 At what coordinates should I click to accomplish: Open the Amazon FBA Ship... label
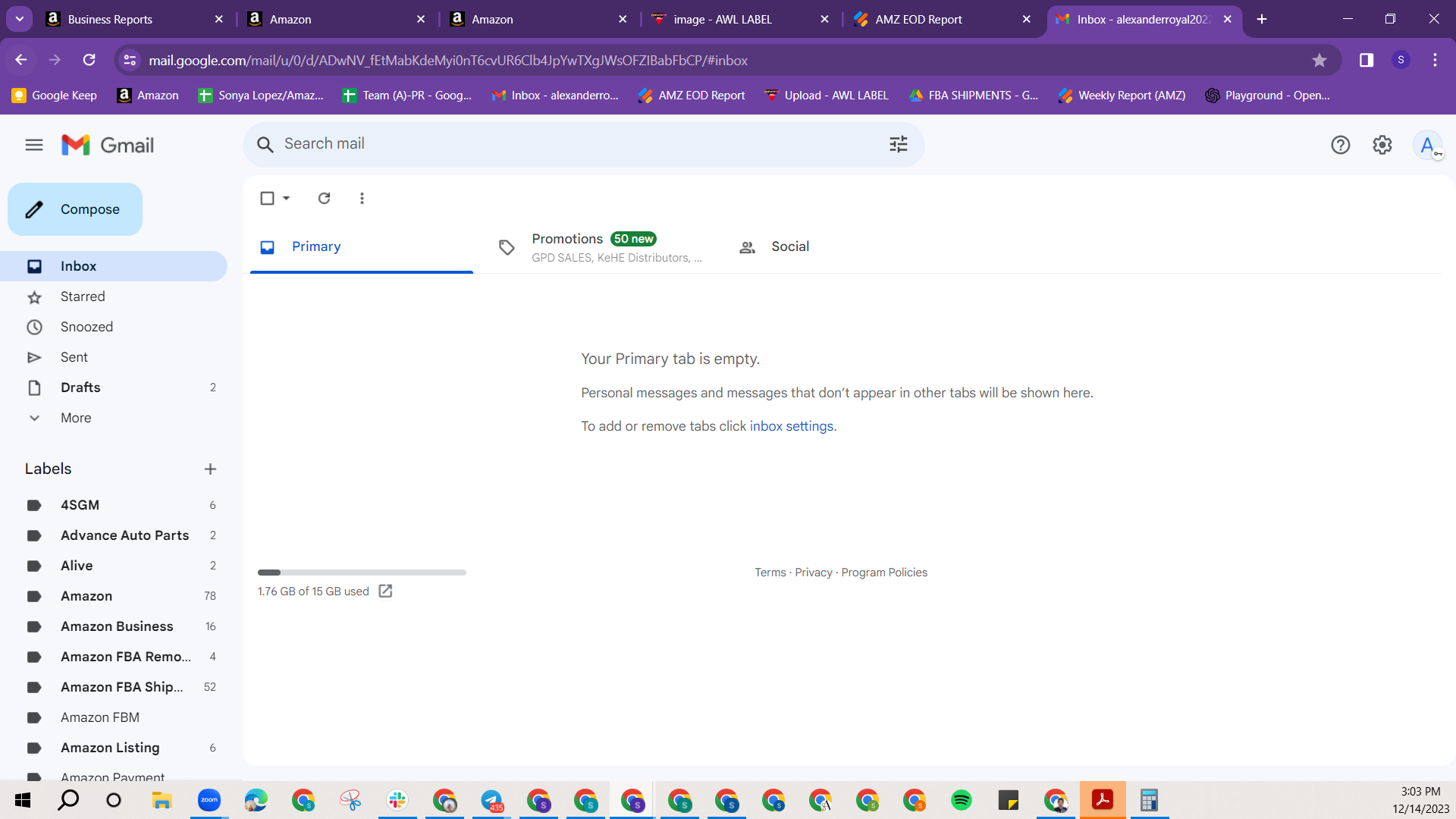coord(114,687)
